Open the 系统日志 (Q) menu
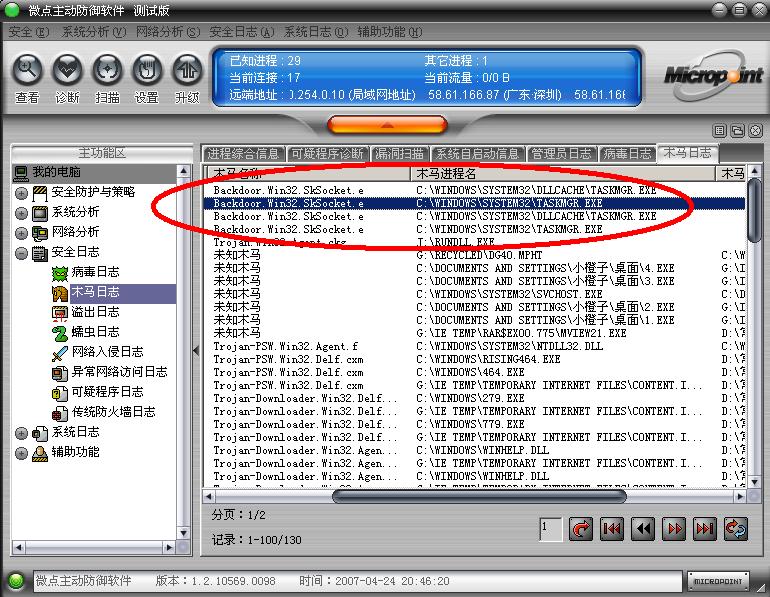 pyautogui.click(x=316, y=32)
